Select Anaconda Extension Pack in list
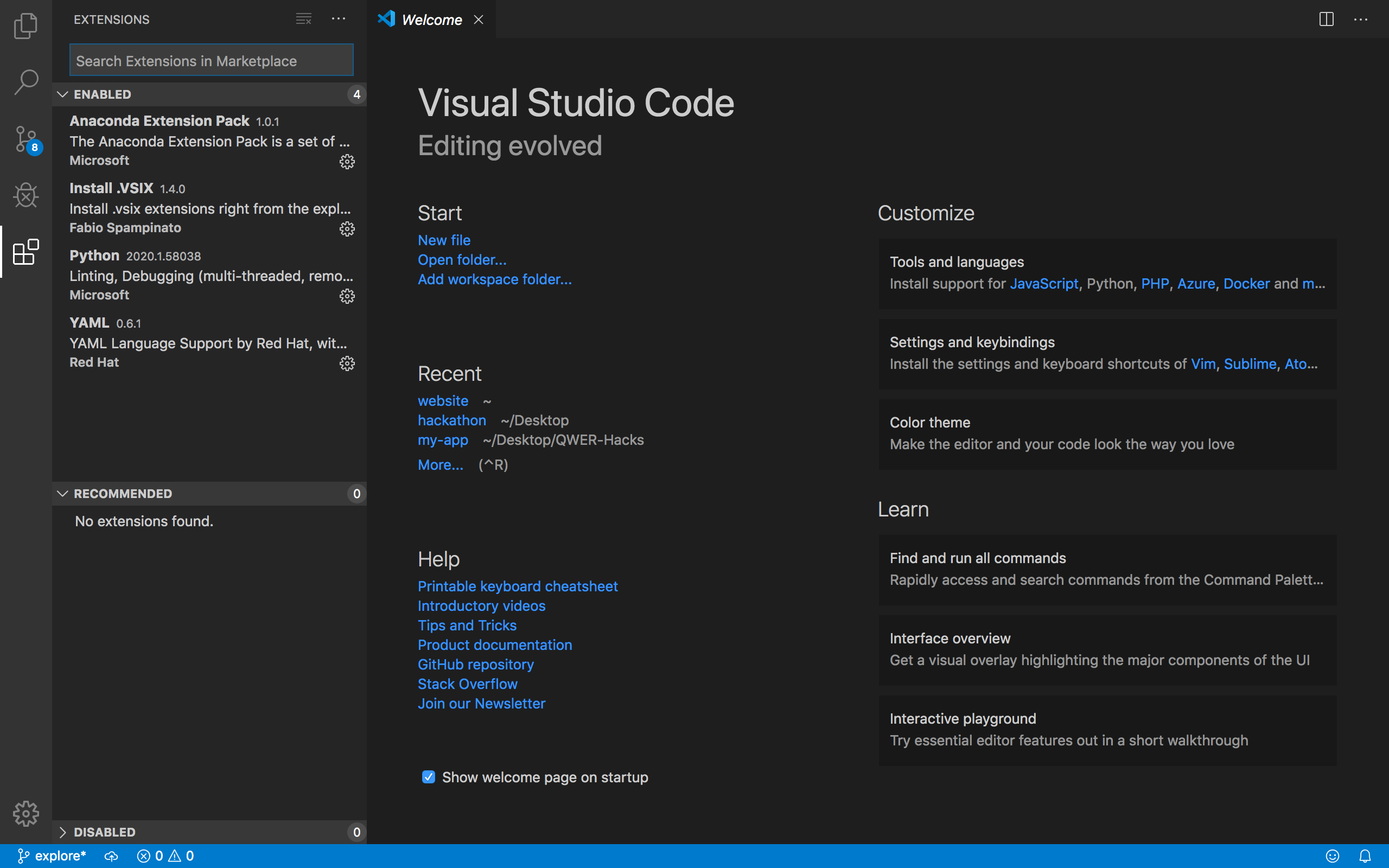The image size is (1389, 868). tap(209, 140)
